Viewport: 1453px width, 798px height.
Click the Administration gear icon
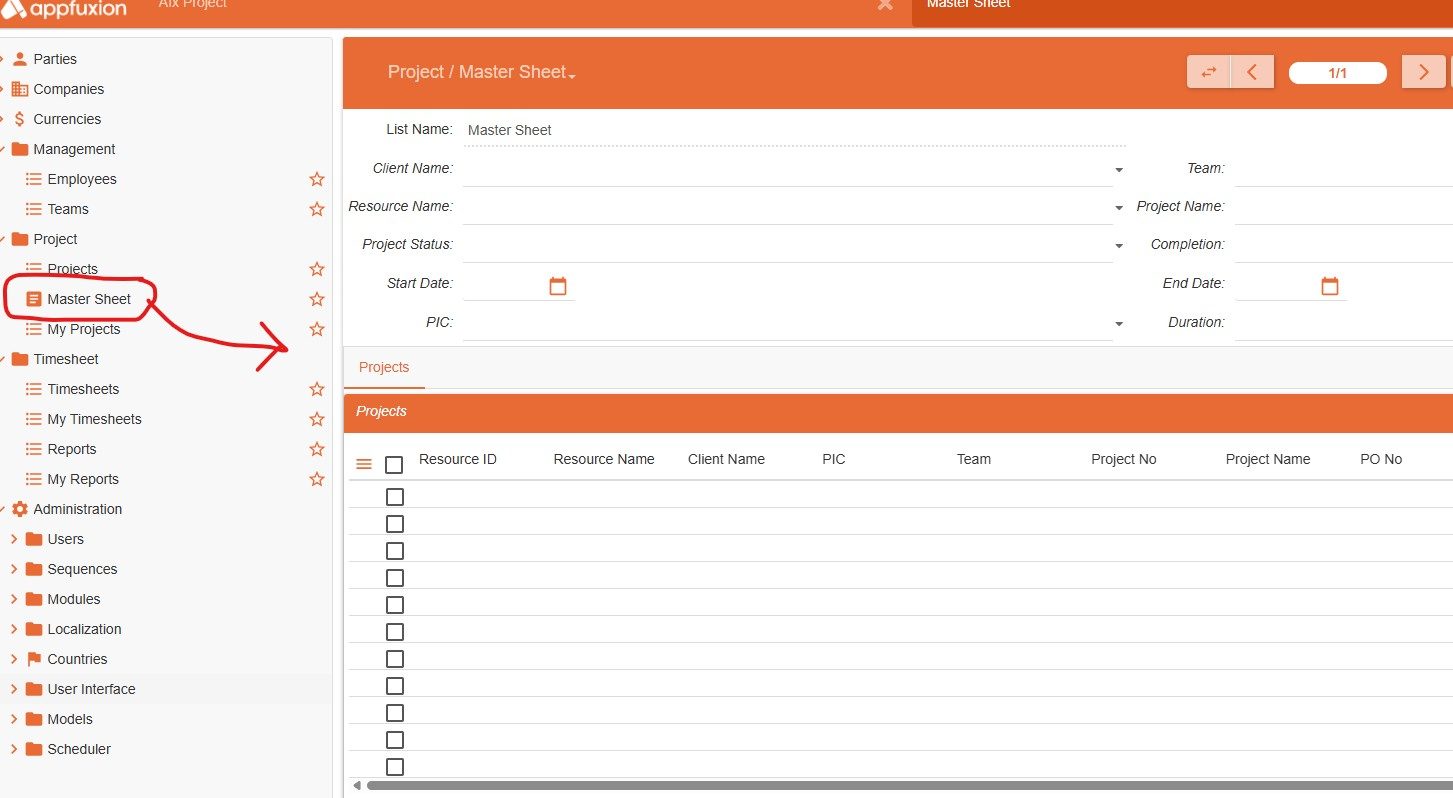tap(20, 509)
